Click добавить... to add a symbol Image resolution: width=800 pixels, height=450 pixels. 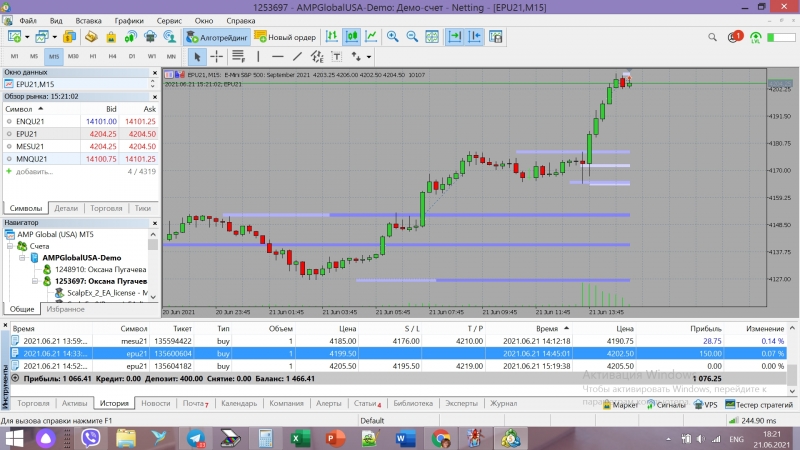(34, 171)
